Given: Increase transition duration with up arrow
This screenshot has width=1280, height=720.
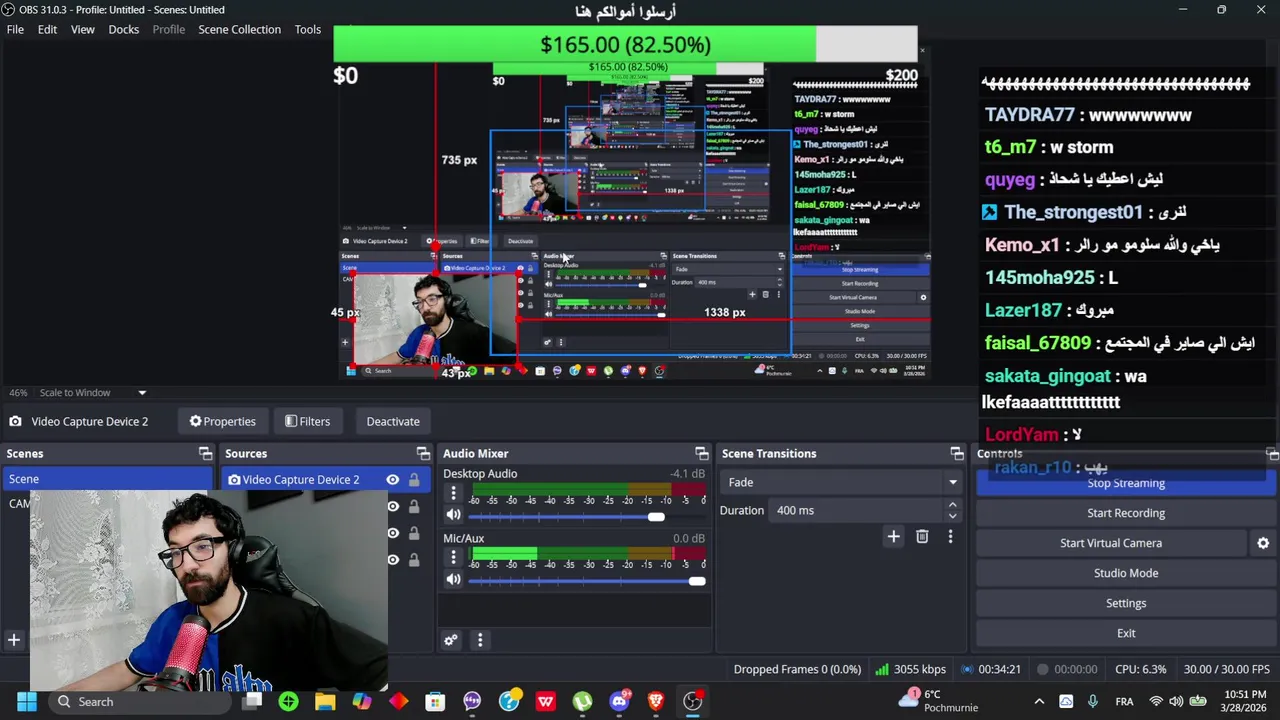Looking at the screenshot, I should point(952,505).
